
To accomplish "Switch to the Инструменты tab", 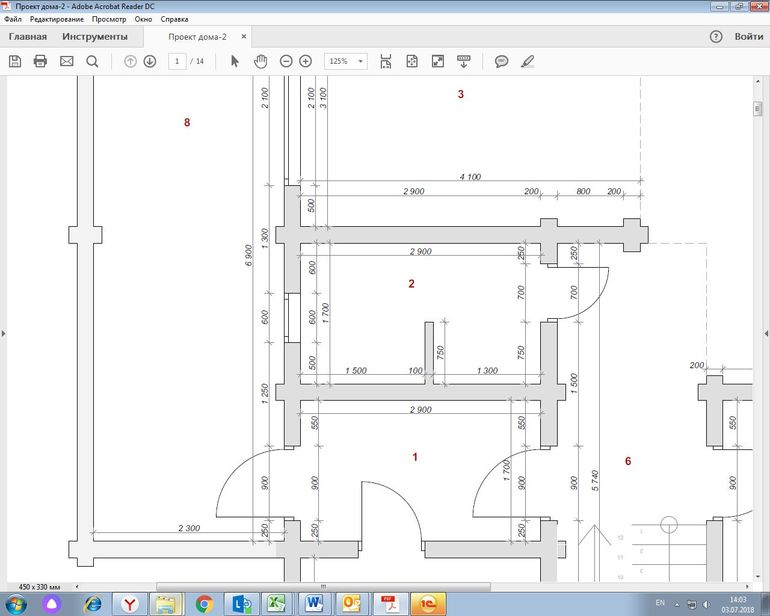I will (x=94, y=37).
